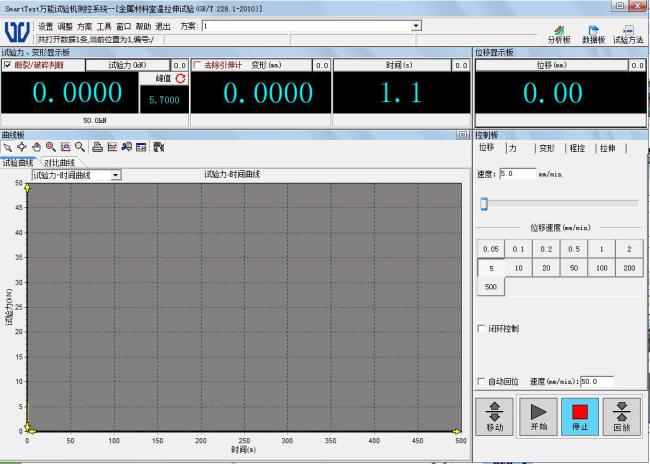Select the hand pan tool in curve toolbar
This screenshot has height=464, width=650.
pos(37,146)
